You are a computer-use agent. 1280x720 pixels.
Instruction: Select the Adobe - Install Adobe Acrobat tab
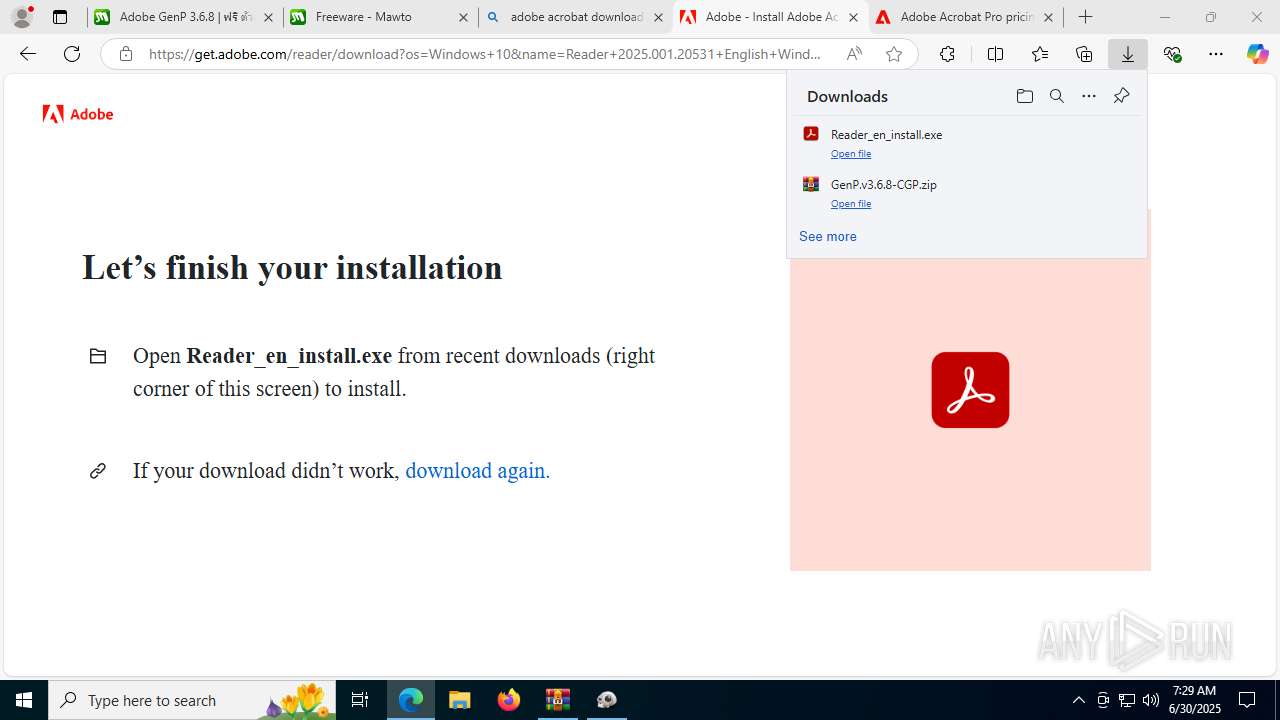[x=770, y=17]
